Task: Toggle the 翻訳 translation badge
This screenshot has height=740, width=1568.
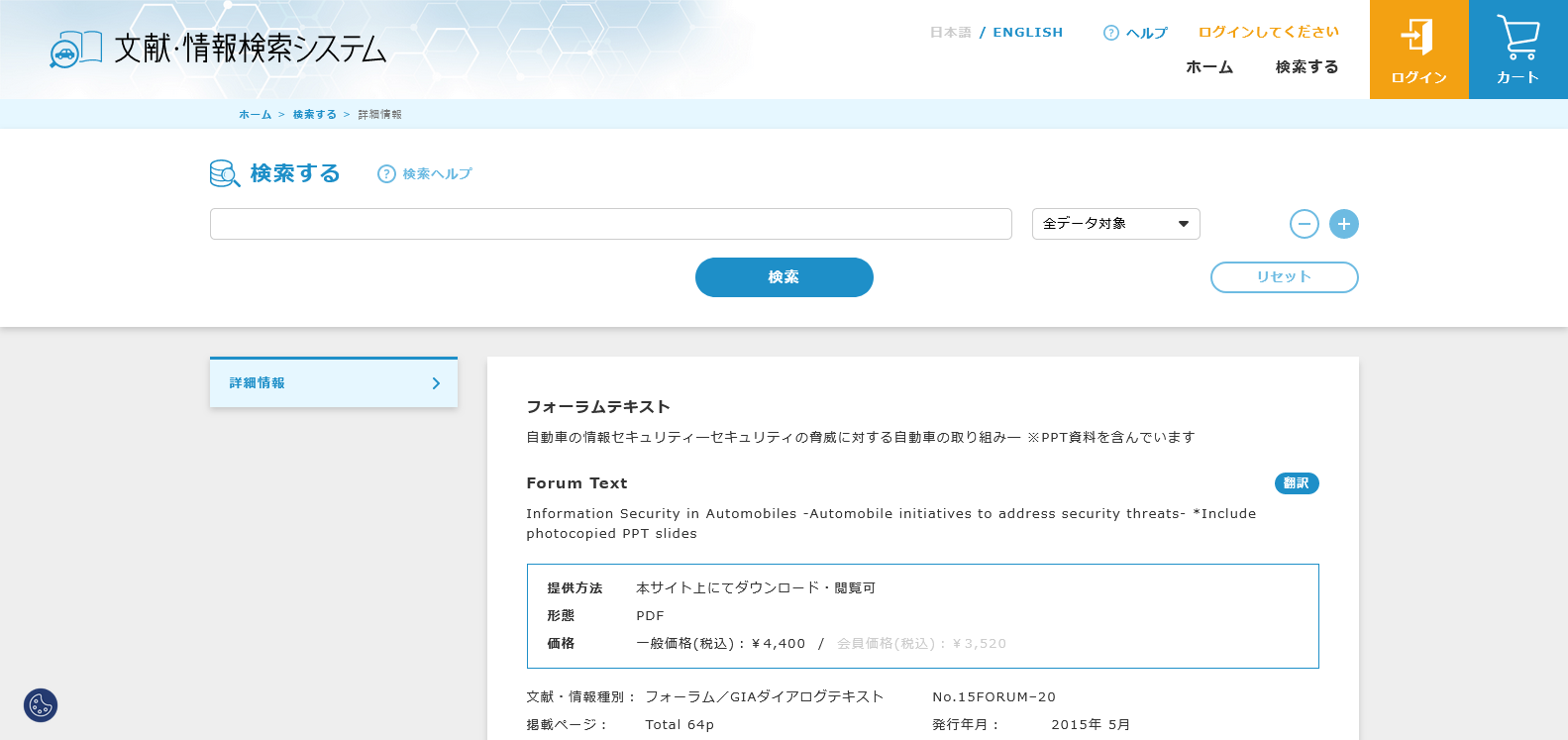Action: [x=1296, y=483]
